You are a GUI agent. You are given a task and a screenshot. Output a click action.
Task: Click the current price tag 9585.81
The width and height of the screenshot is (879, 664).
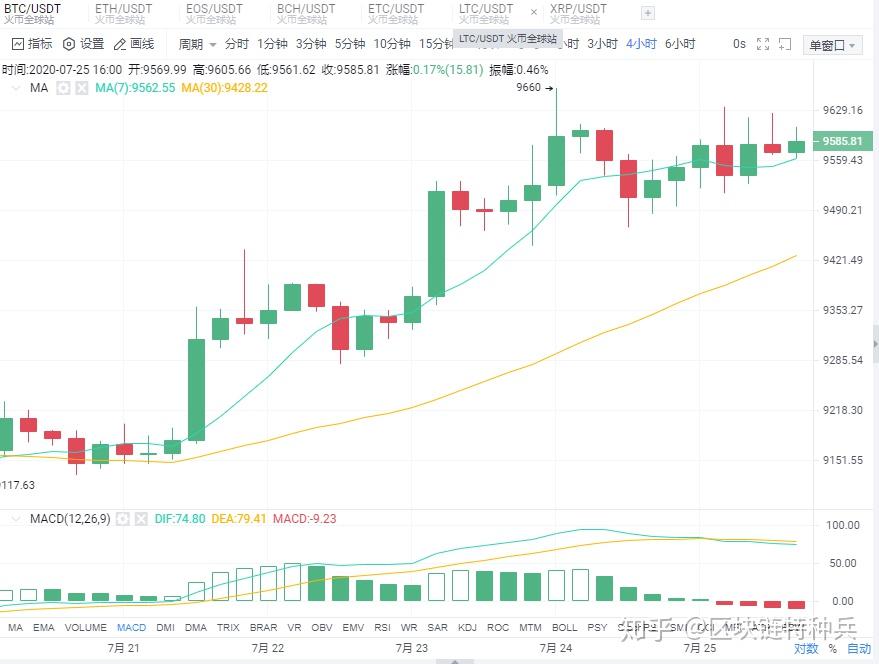844,141
